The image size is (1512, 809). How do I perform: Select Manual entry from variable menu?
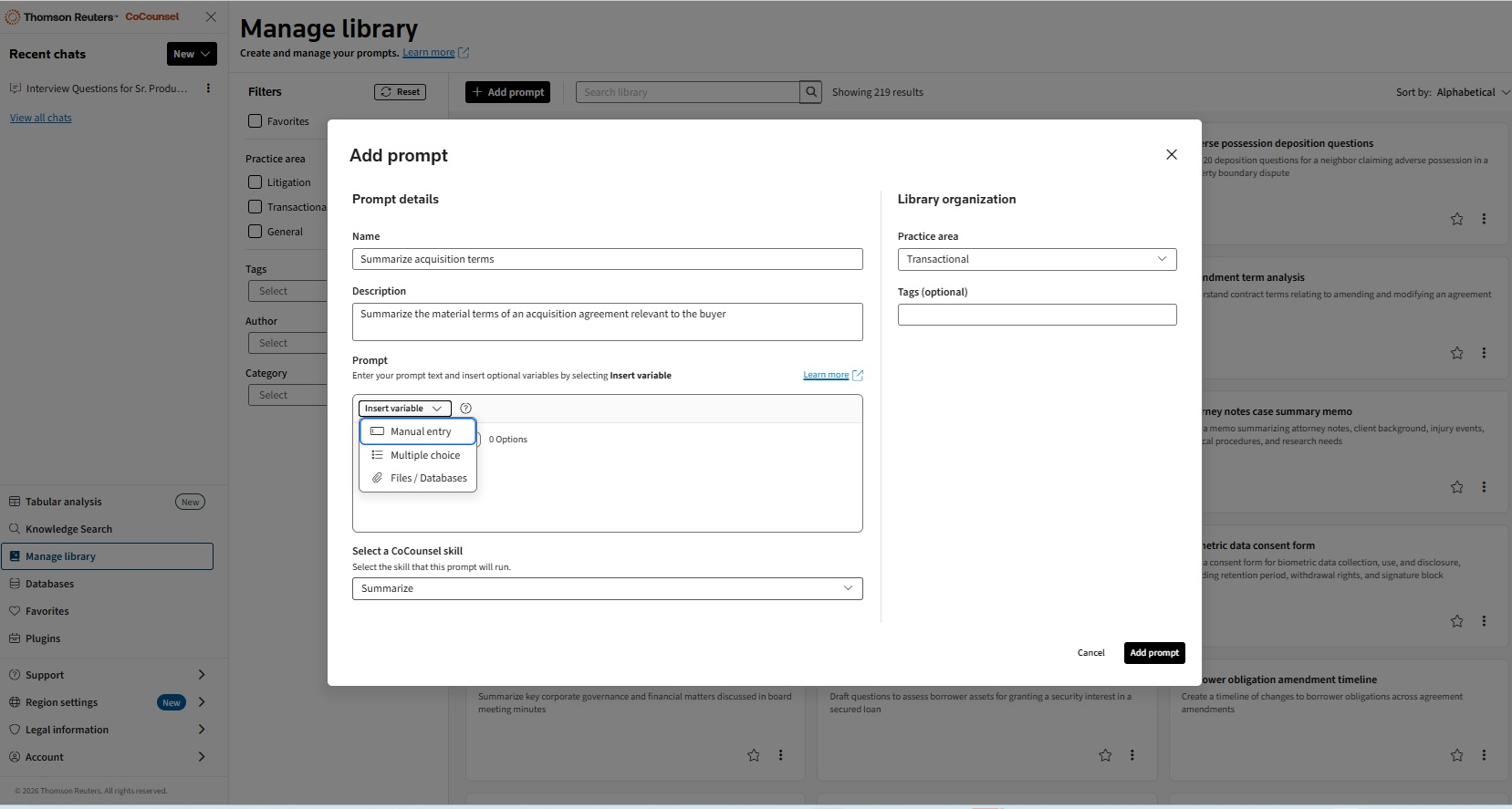click(x=419, y=431)
